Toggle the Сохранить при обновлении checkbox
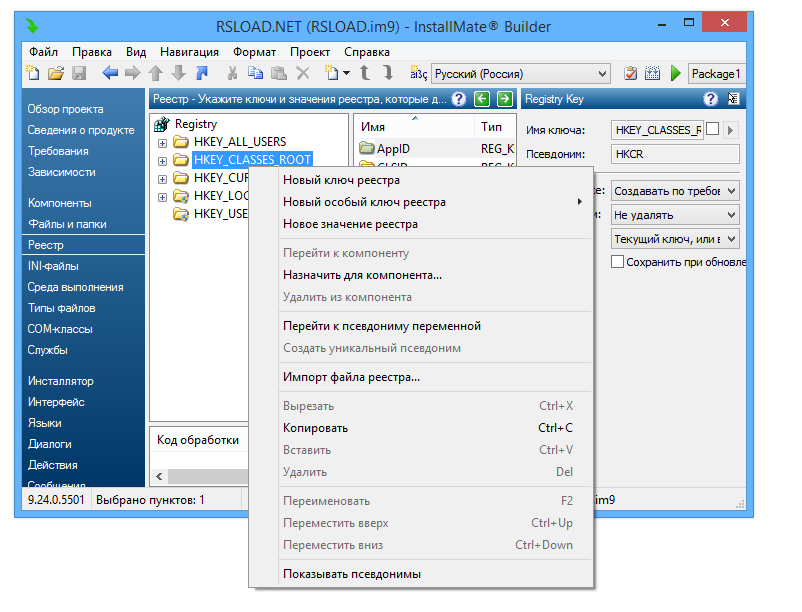Viewport: 802px width, 612px height. tap(618, 262)
